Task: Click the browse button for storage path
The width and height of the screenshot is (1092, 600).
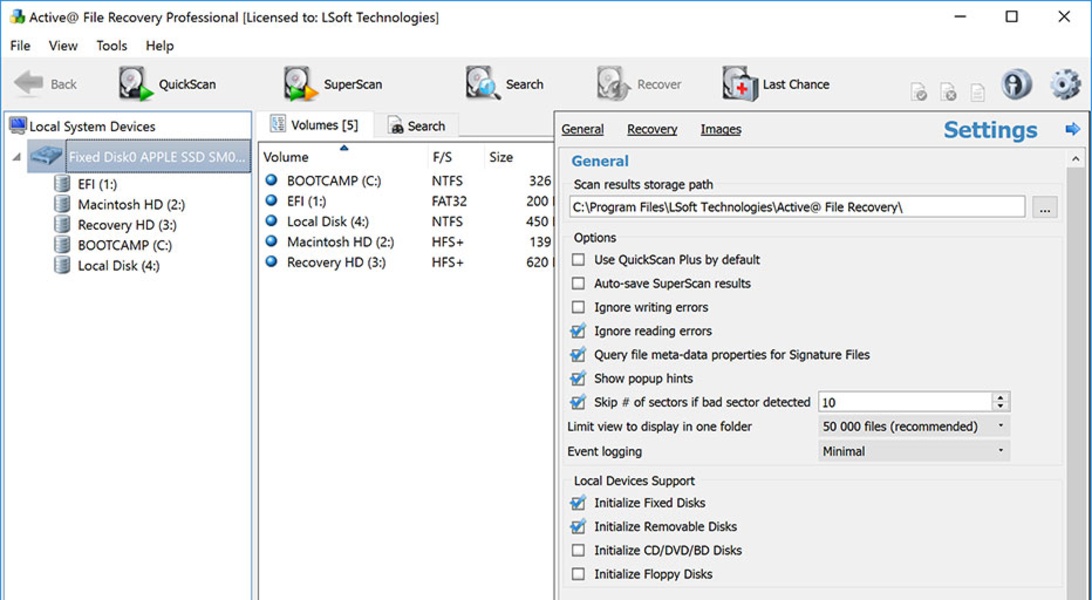Action: [x=1045, y=208]
